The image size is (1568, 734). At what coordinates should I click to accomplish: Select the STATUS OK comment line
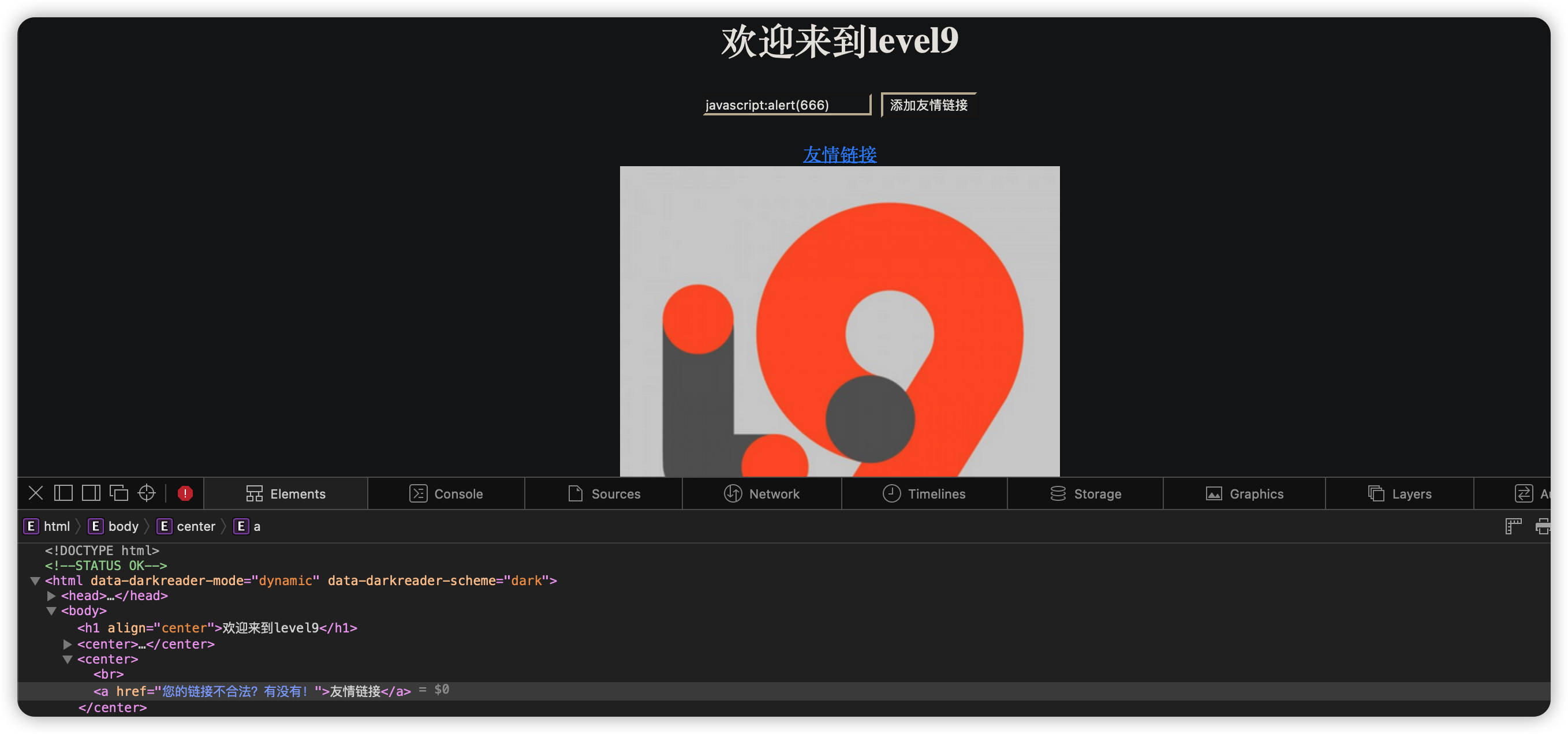[105, 566]
